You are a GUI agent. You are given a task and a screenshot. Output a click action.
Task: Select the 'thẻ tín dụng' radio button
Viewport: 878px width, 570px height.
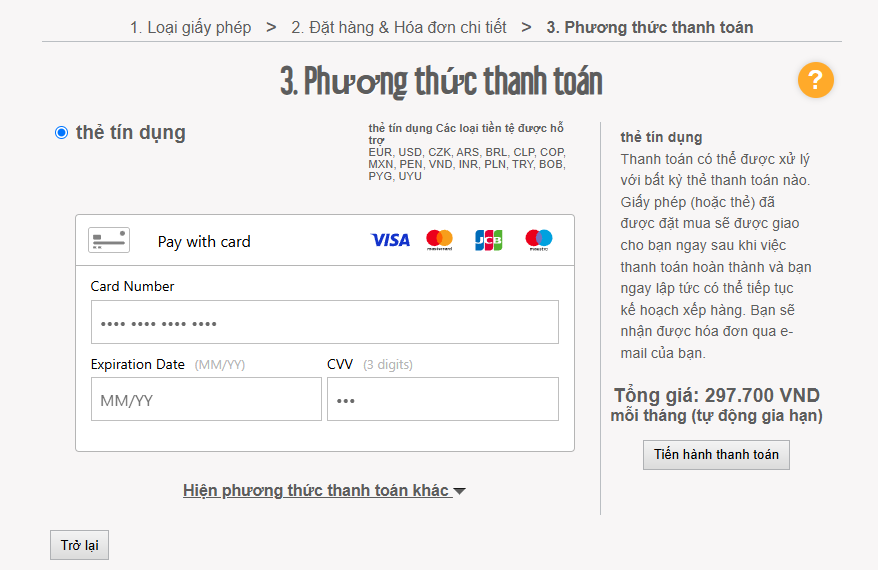point(62,133)
